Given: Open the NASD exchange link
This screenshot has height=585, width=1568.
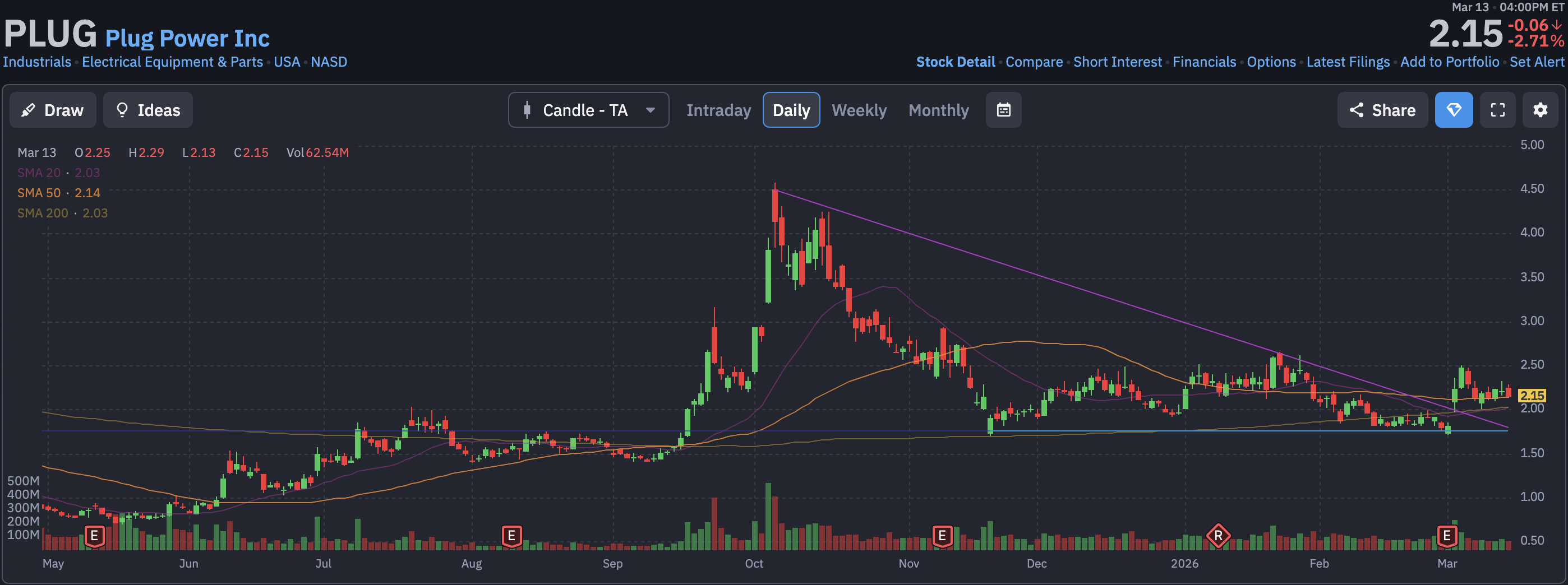Looking at the screenshot, I should (x=329, y=62).
